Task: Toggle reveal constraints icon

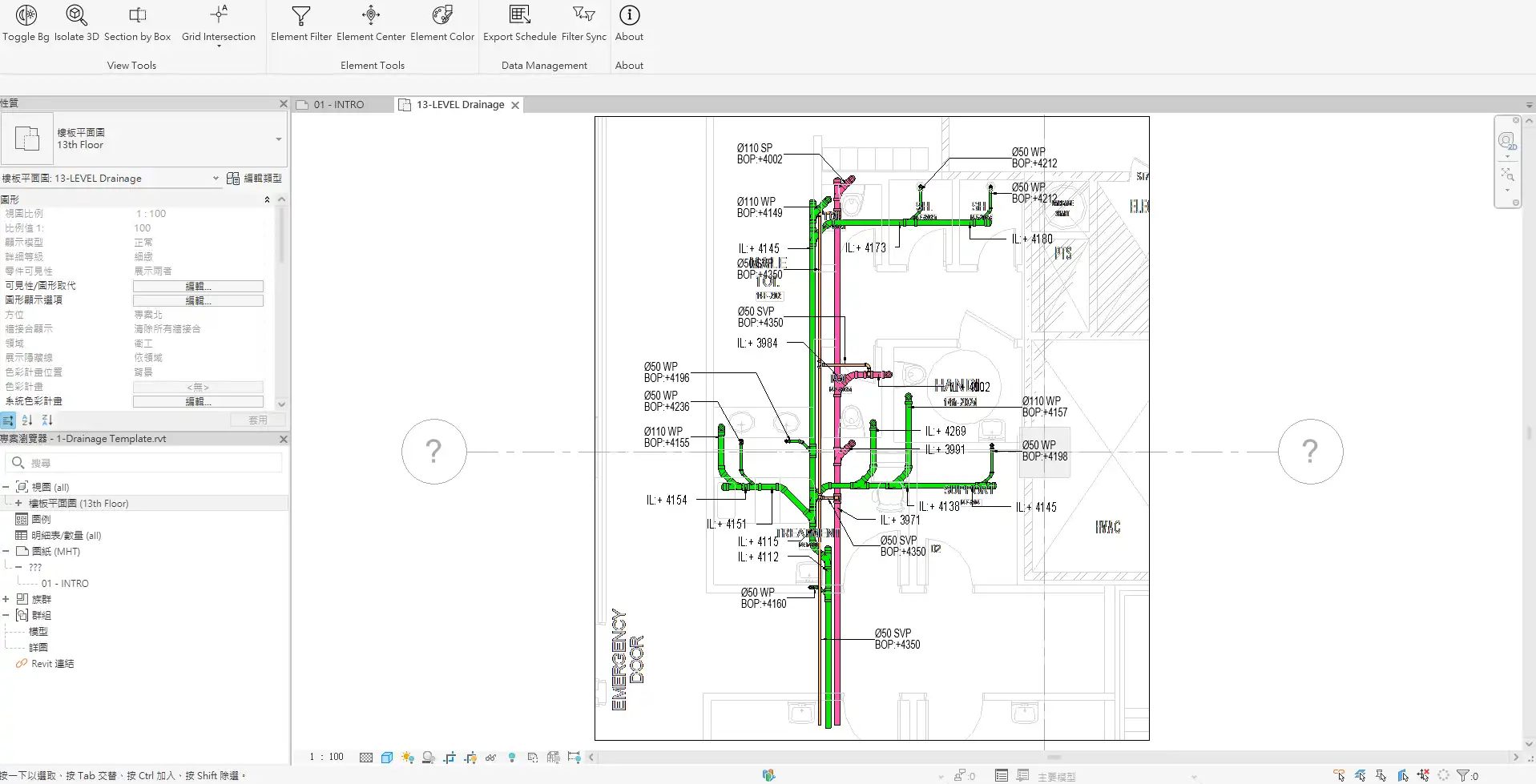Action: (574, 757)
